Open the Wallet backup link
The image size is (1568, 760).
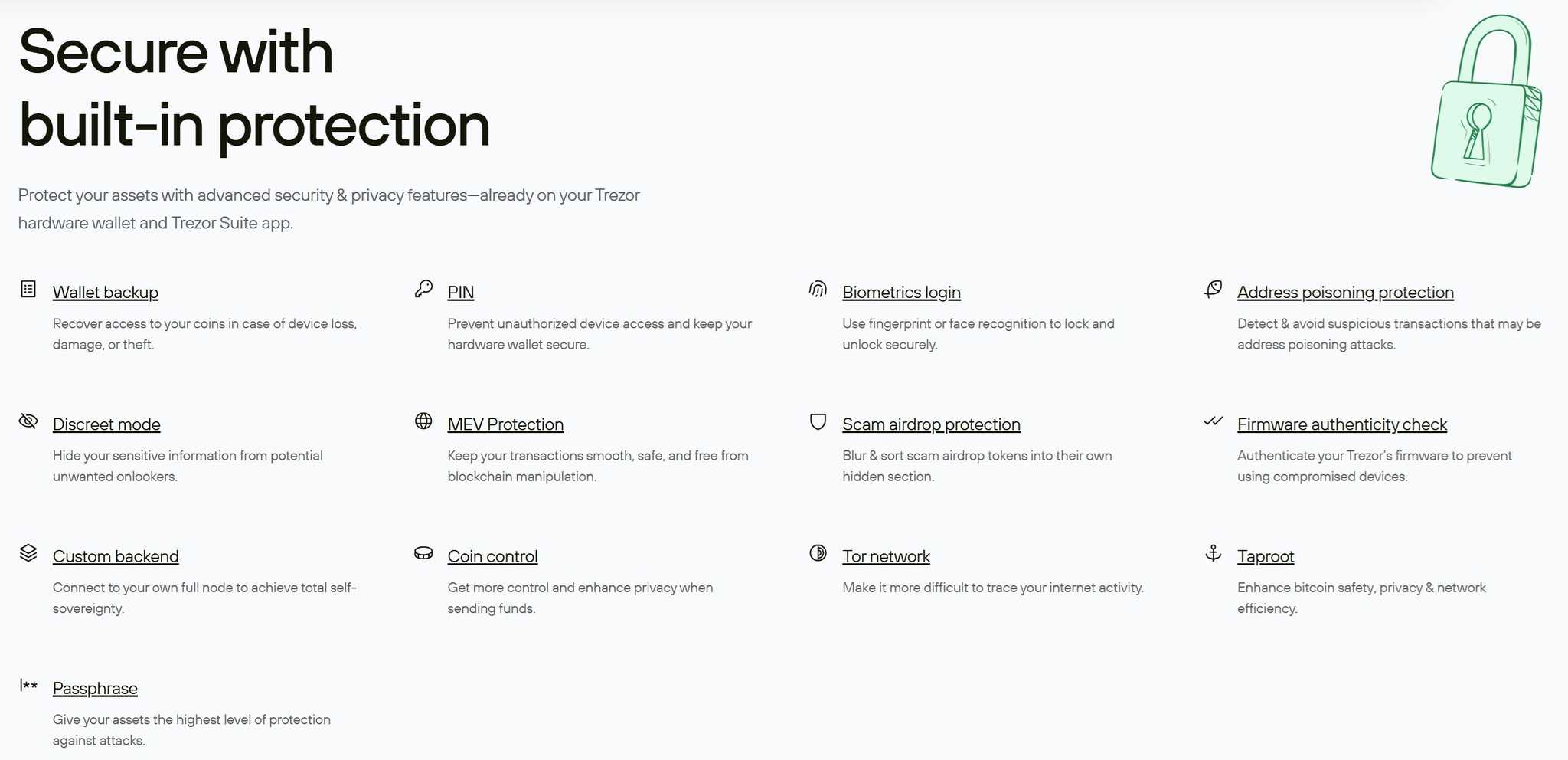point(106,293)
